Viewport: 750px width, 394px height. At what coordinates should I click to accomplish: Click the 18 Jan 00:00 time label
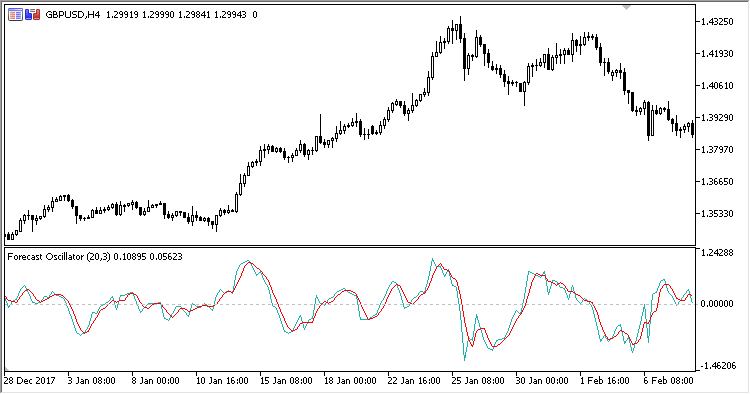point(350,381)
